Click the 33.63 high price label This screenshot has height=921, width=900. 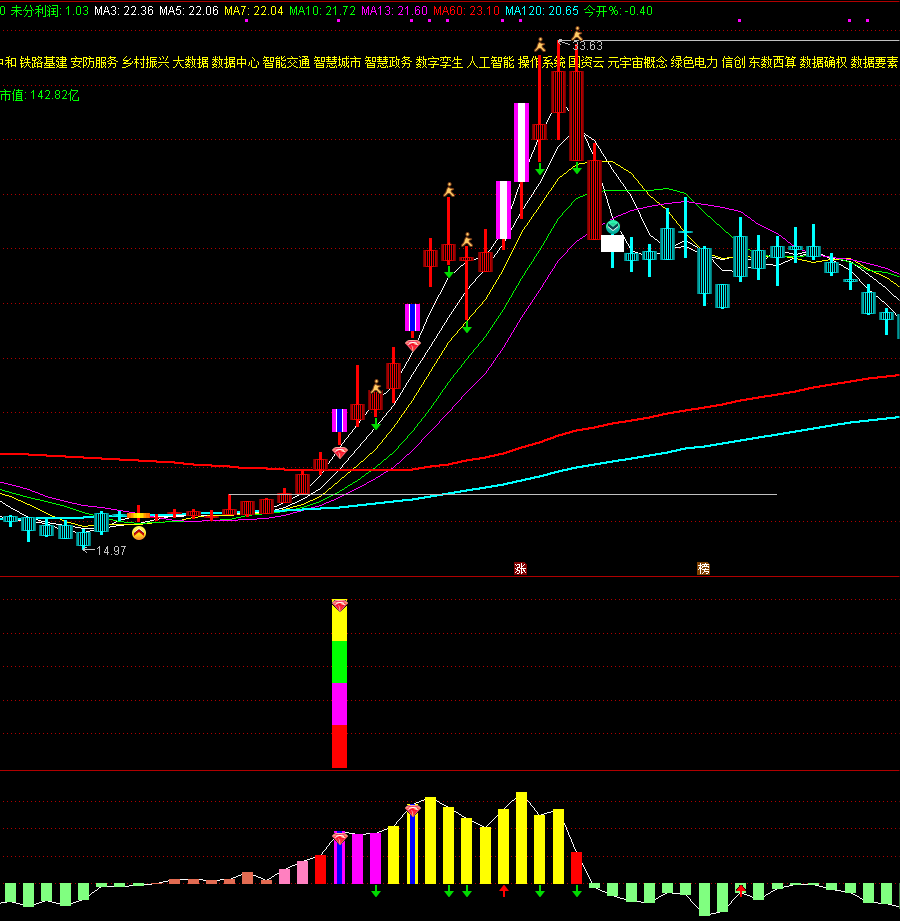[x=588, y=46]
